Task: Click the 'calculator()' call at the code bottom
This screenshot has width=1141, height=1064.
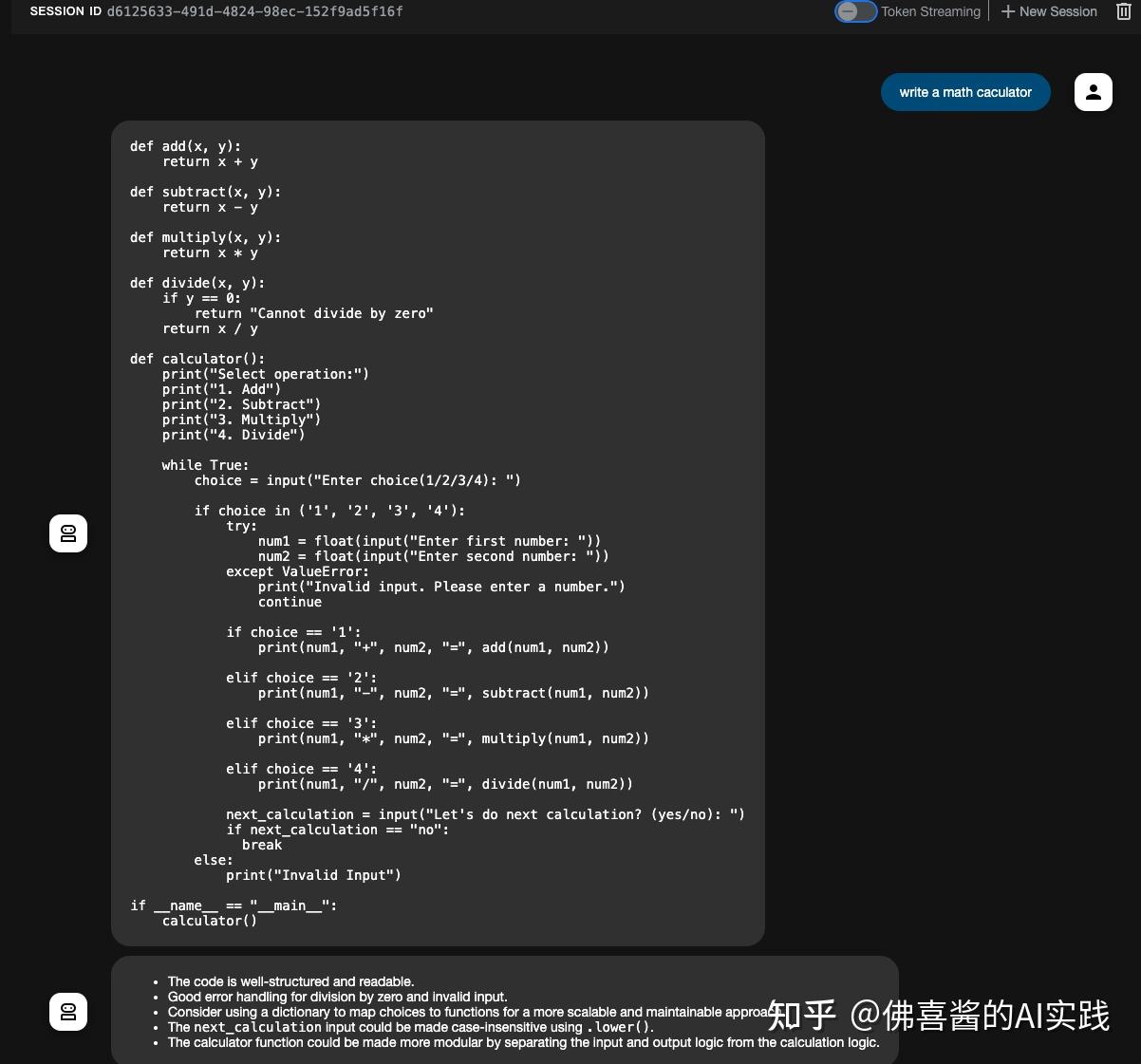Action: (x=209, y=921)
